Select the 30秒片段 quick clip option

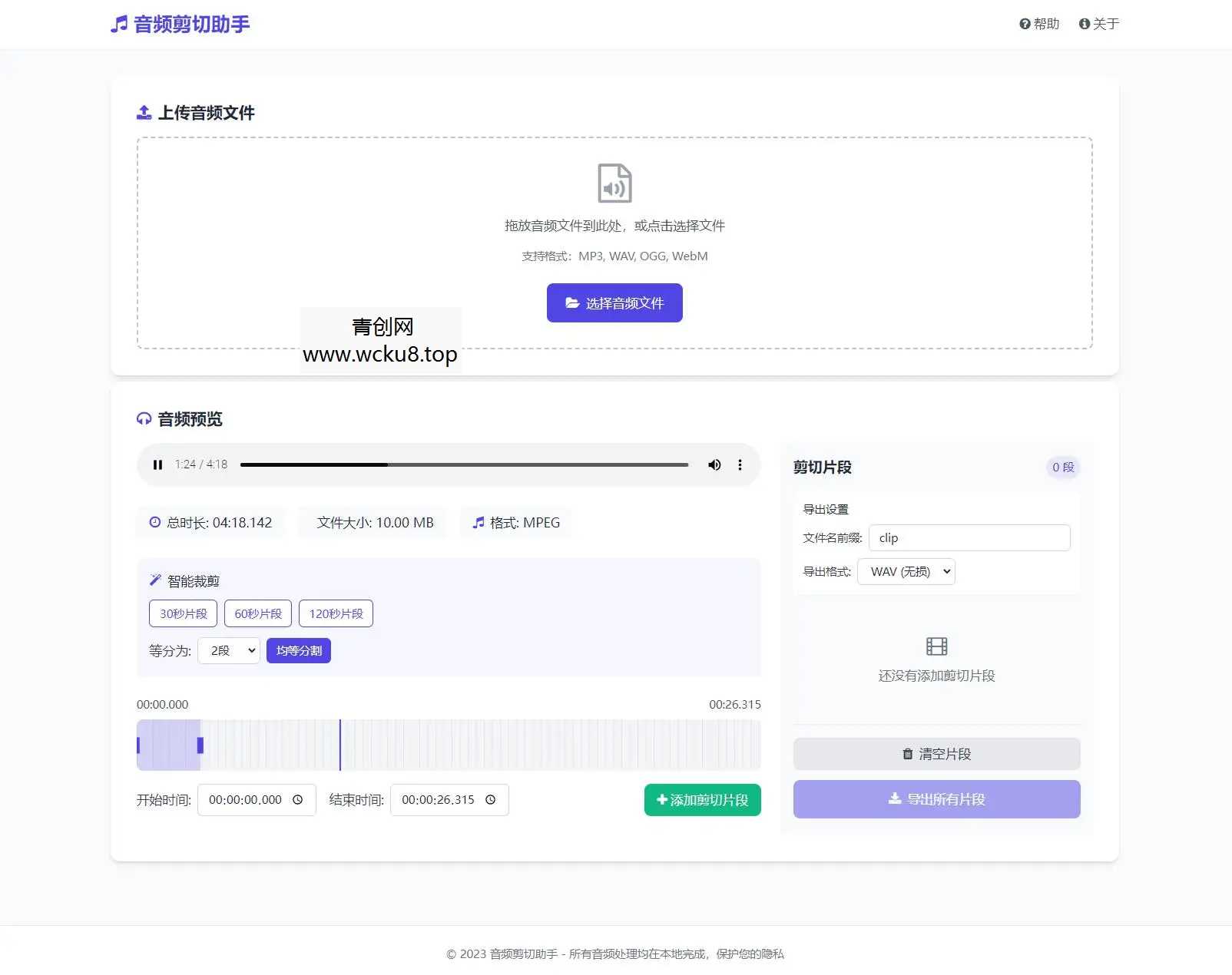183,613
